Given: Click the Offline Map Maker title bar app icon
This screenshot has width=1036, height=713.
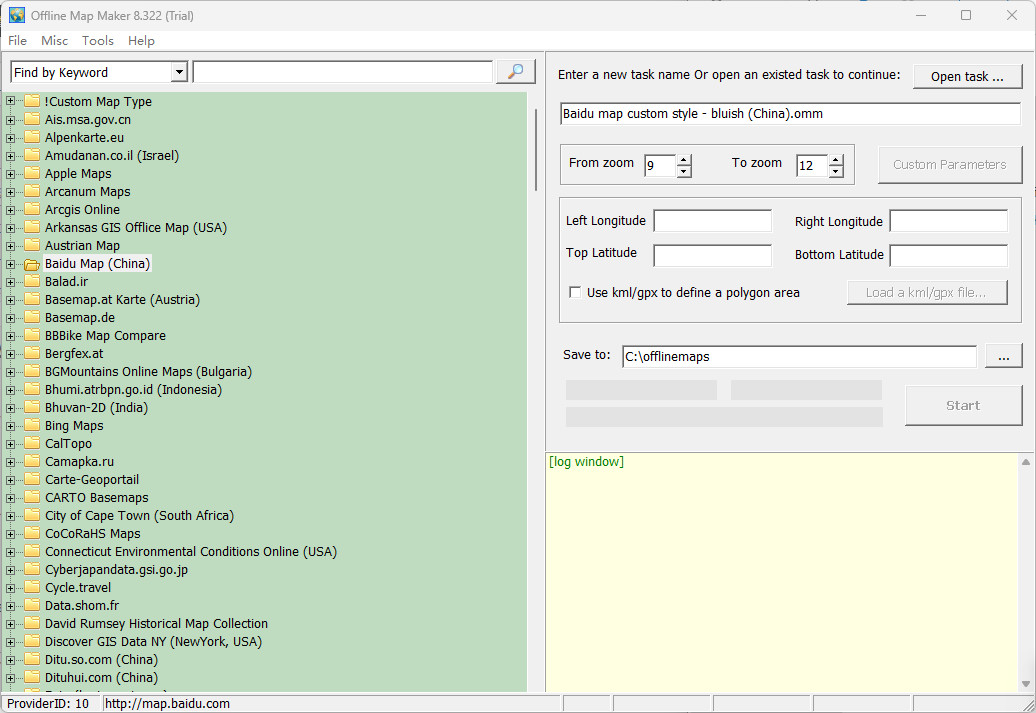Looking at the screenshot, I should (x=17, y=15).
